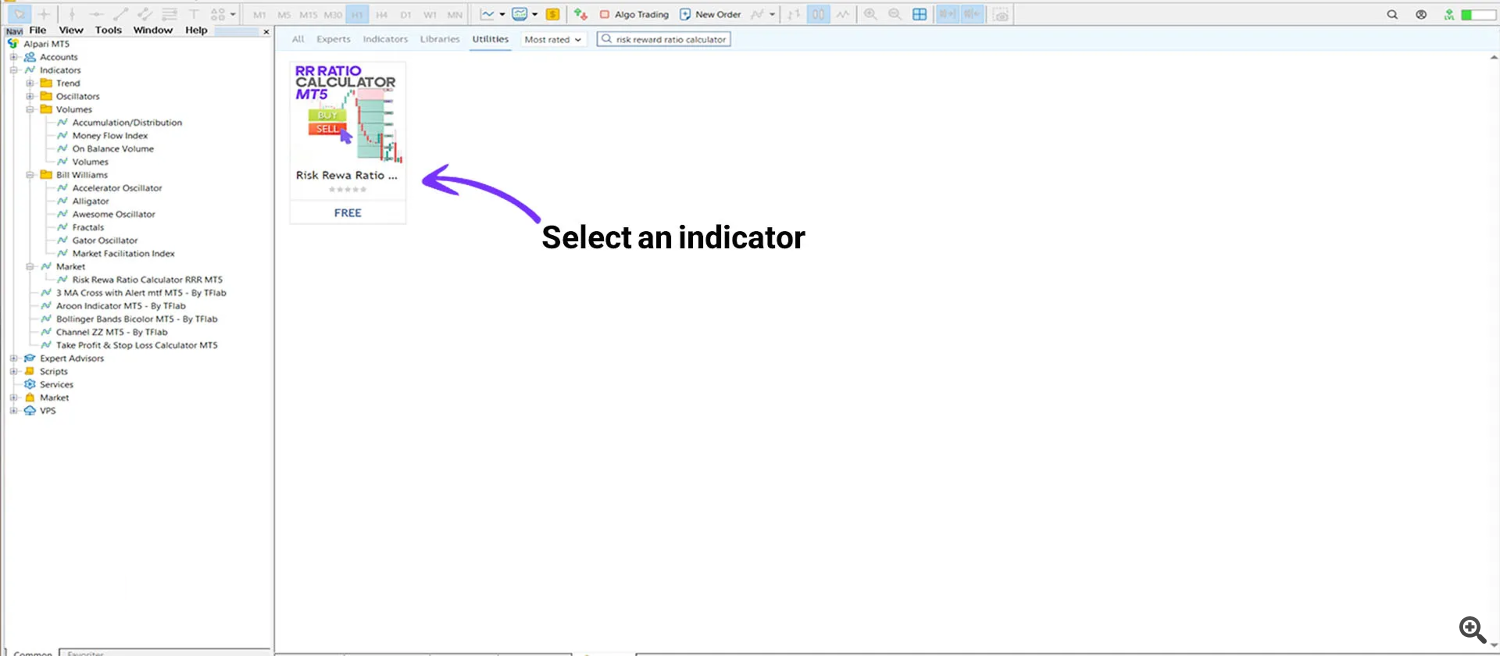The height and width of the screenshot is (656, 1500).
Task: Select the vertical line drawing tool
Action: pyautogui.click(x=71, y=14)
